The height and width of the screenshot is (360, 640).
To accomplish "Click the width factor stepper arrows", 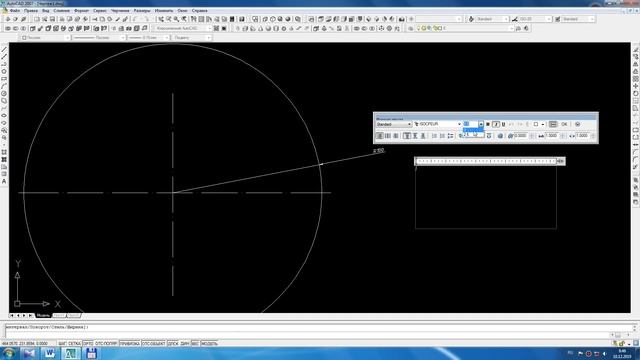I will pyautogui.click(x=593, y=136).
